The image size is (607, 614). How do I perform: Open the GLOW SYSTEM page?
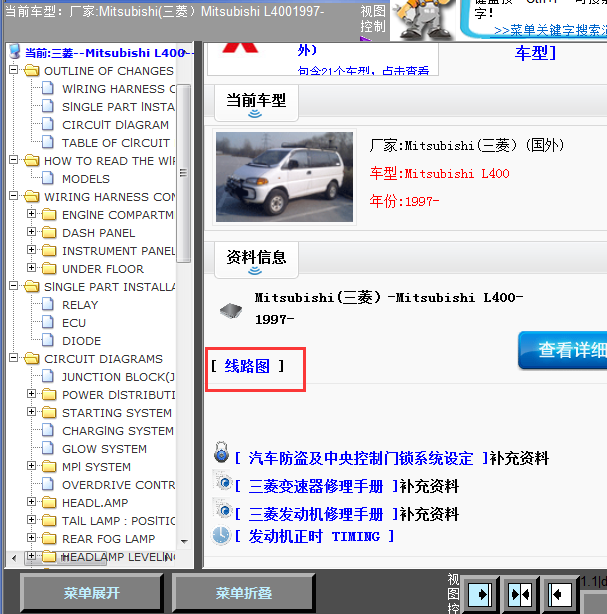click(x=105, y=449)
